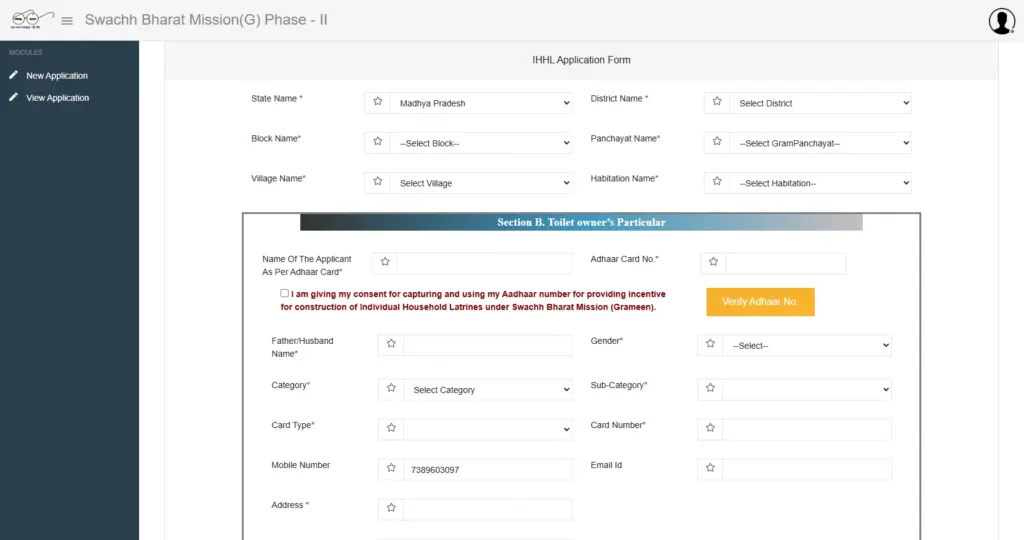The image size is (1024, 540).
Task: Click star icon beside Mobile Number
Action: [x=391, y=468]
